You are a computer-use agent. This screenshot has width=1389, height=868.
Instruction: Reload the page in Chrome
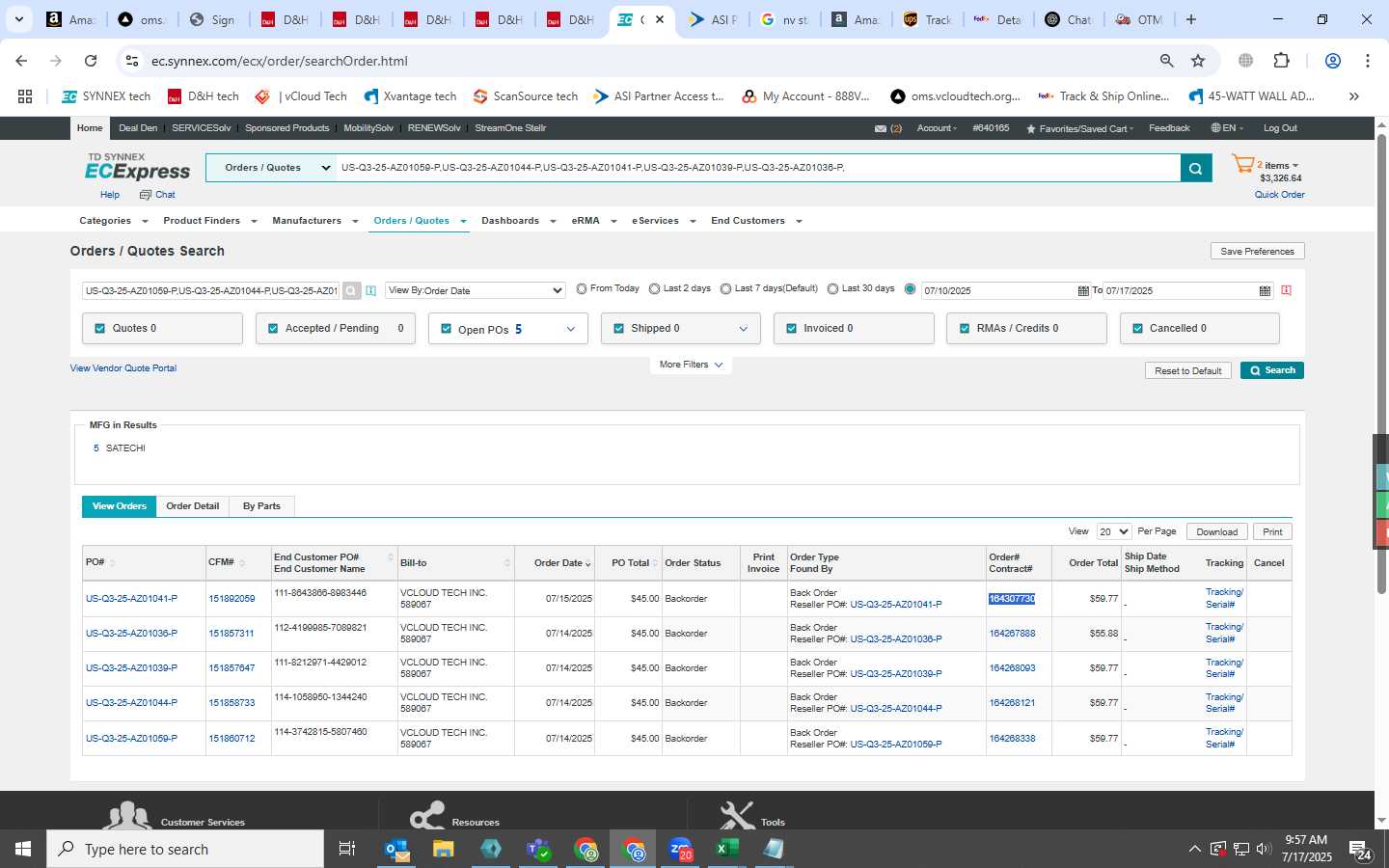91,61
